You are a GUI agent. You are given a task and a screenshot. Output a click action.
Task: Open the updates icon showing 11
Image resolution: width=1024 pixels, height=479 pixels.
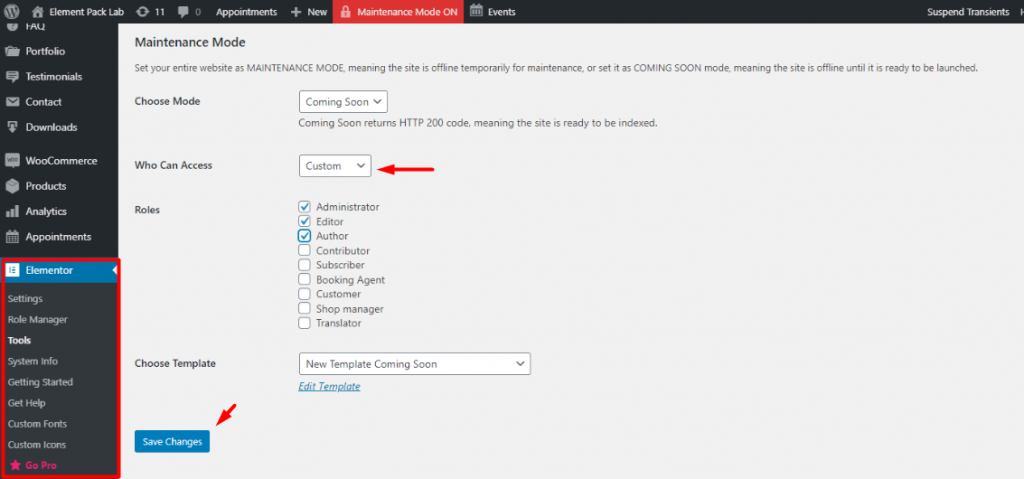point(142,12)
